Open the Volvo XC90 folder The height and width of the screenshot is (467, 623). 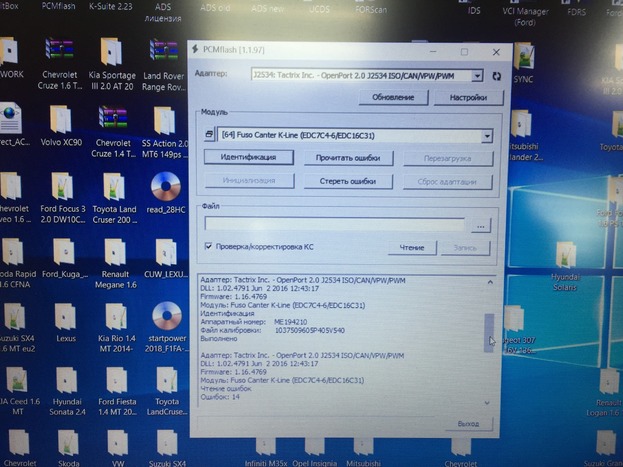coord(59,121)
